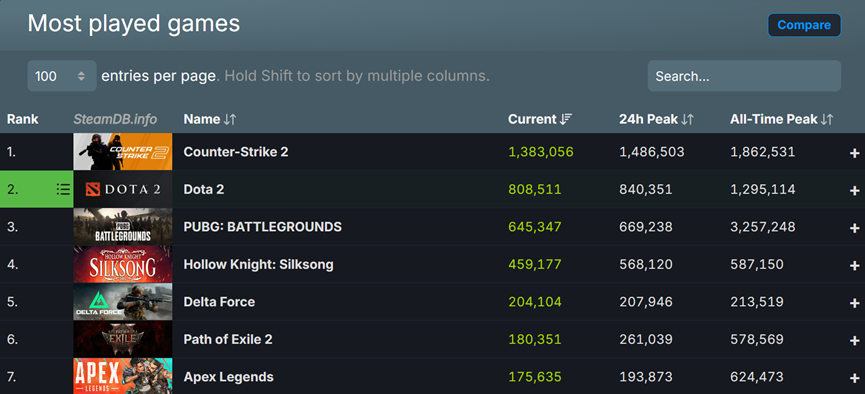Select 24h peak value 840,351
The height and width of the screenshot is (394, 865).
click(645, 189)
